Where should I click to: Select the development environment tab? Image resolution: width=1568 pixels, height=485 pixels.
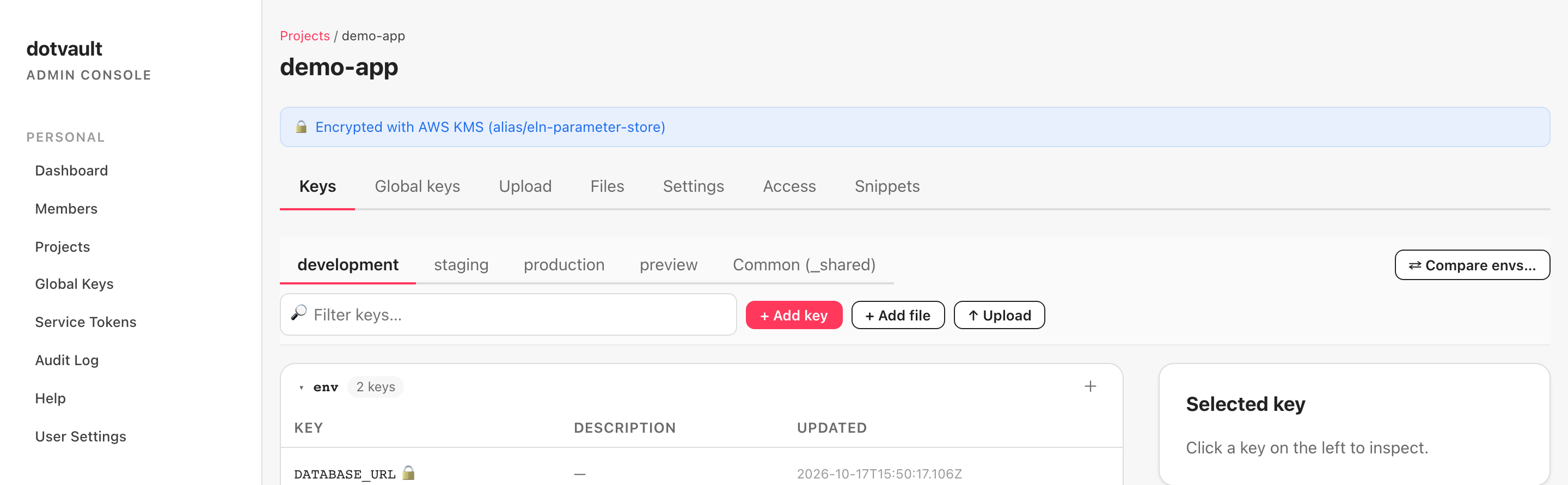(347, 265)
